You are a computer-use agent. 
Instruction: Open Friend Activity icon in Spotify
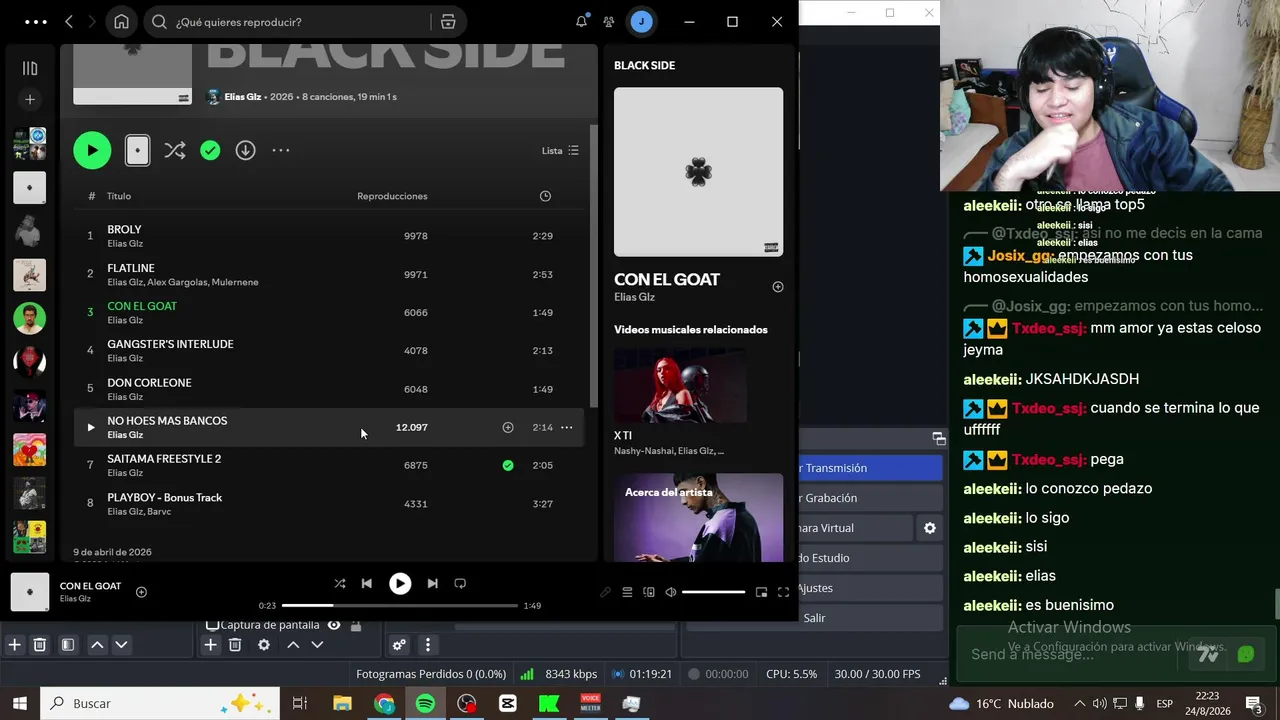pos(609,22)
